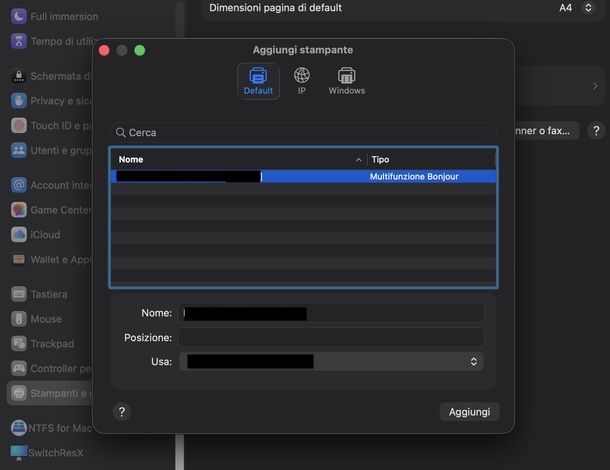
Task: Click the scanner o fax button
Action: tap(547, 131)
